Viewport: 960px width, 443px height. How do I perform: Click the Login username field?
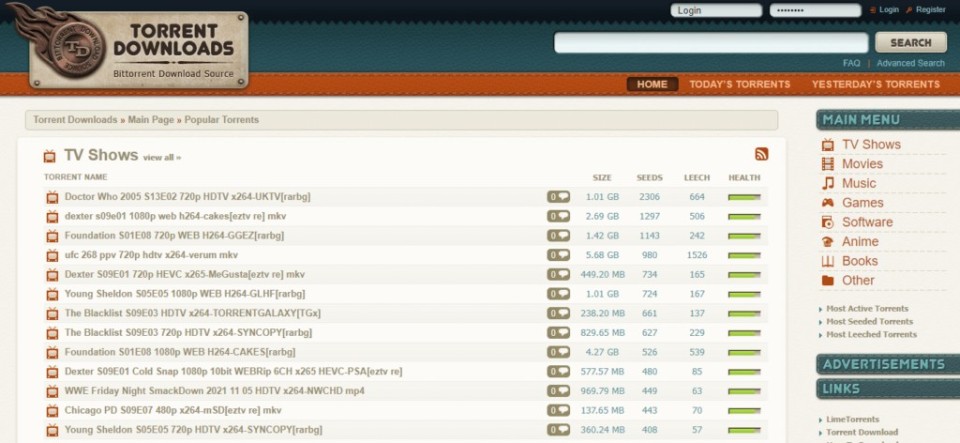[716, 10]
